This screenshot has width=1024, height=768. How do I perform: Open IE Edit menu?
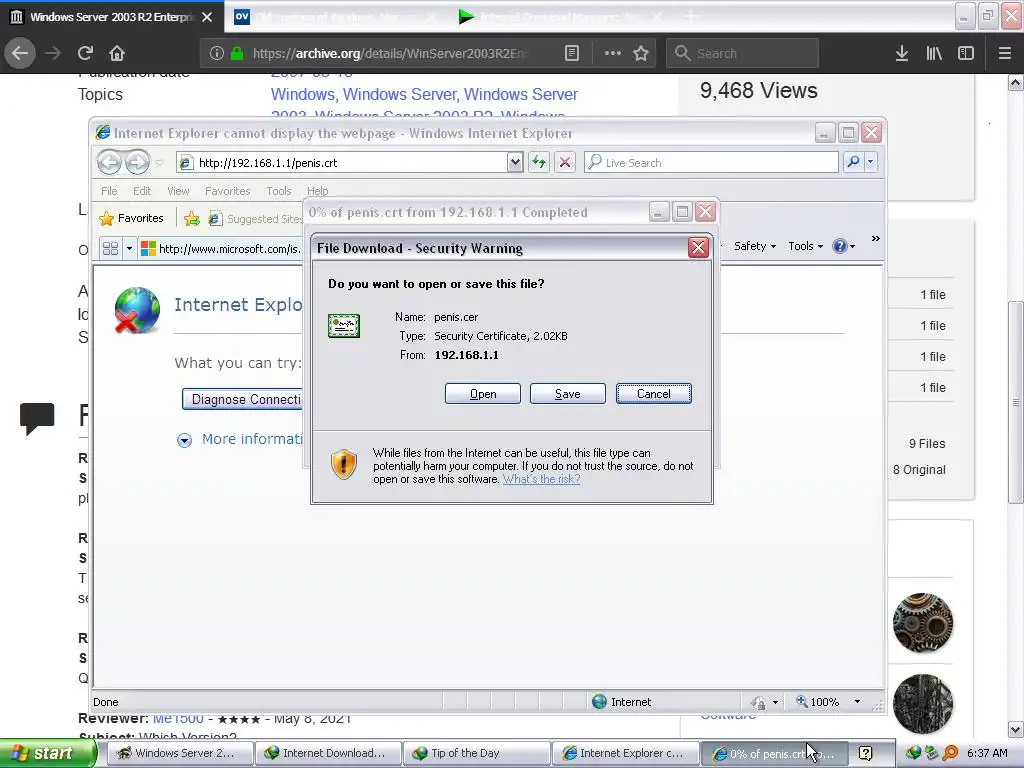142,191
